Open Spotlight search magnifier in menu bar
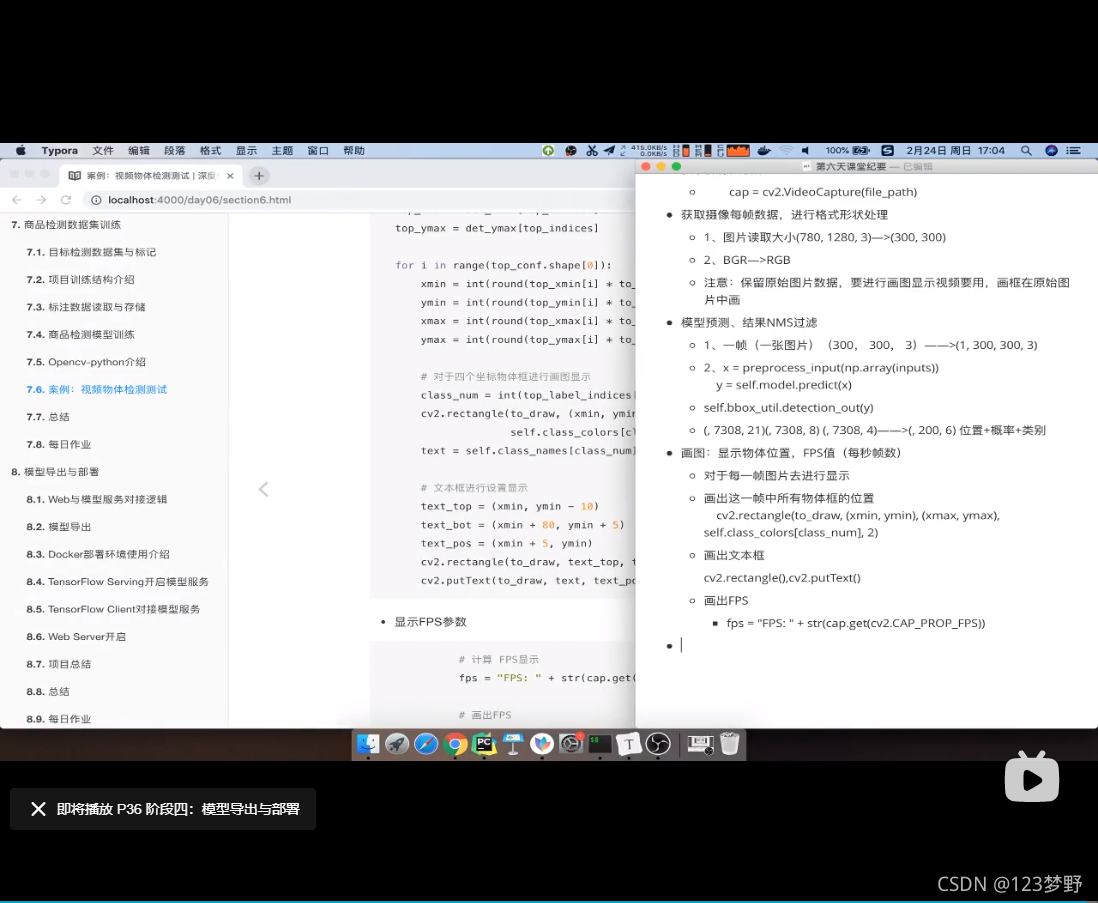 tap(1026, 150)
